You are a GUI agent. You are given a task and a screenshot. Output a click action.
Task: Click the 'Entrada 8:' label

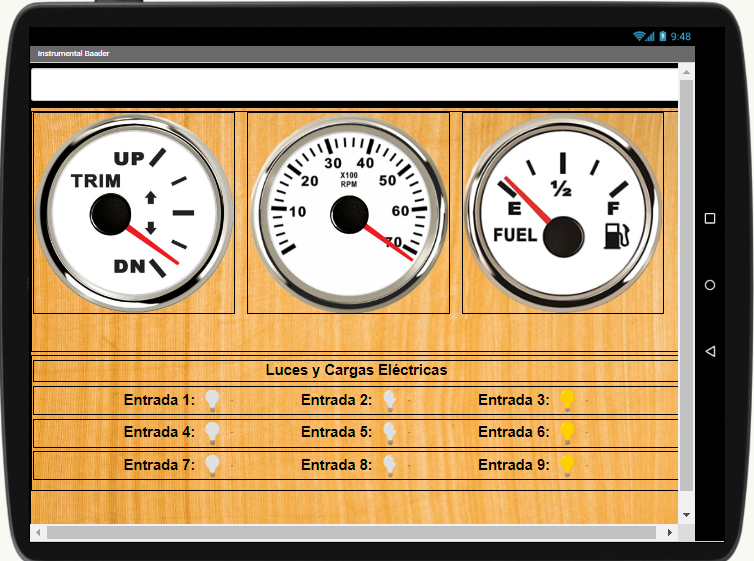coord(337,465)
